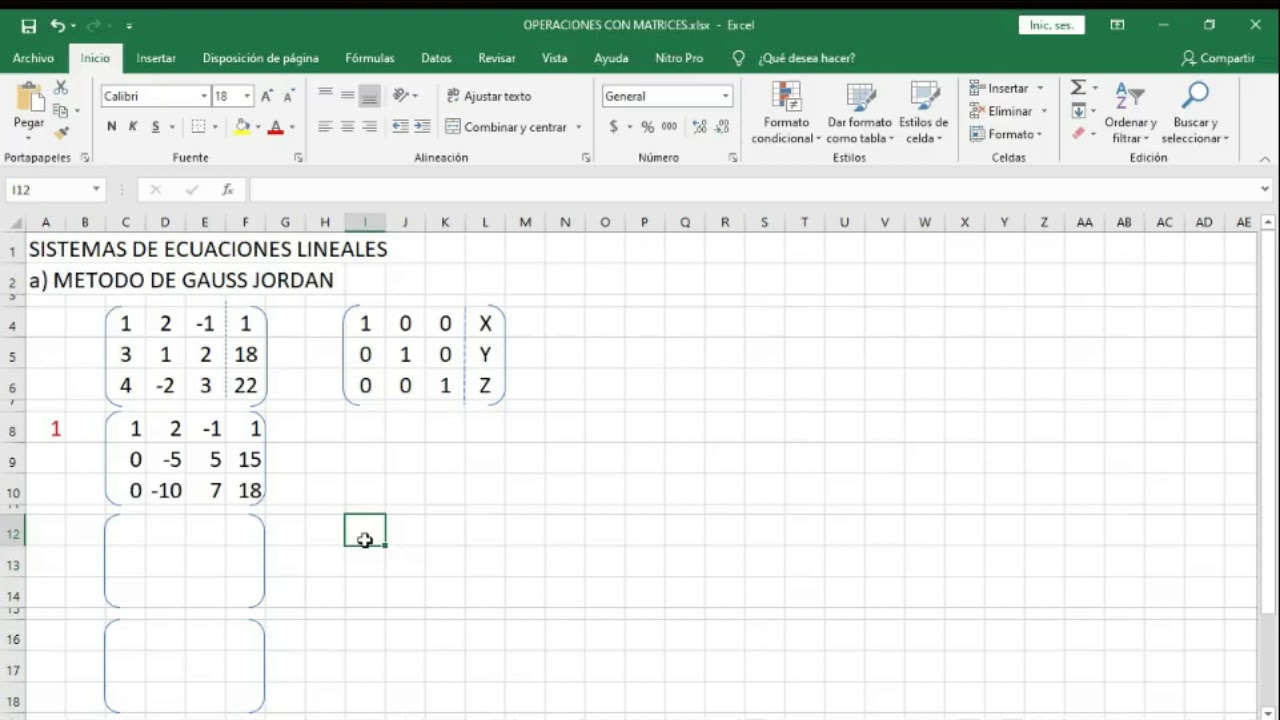Center text horizontally

pos(347,127)
